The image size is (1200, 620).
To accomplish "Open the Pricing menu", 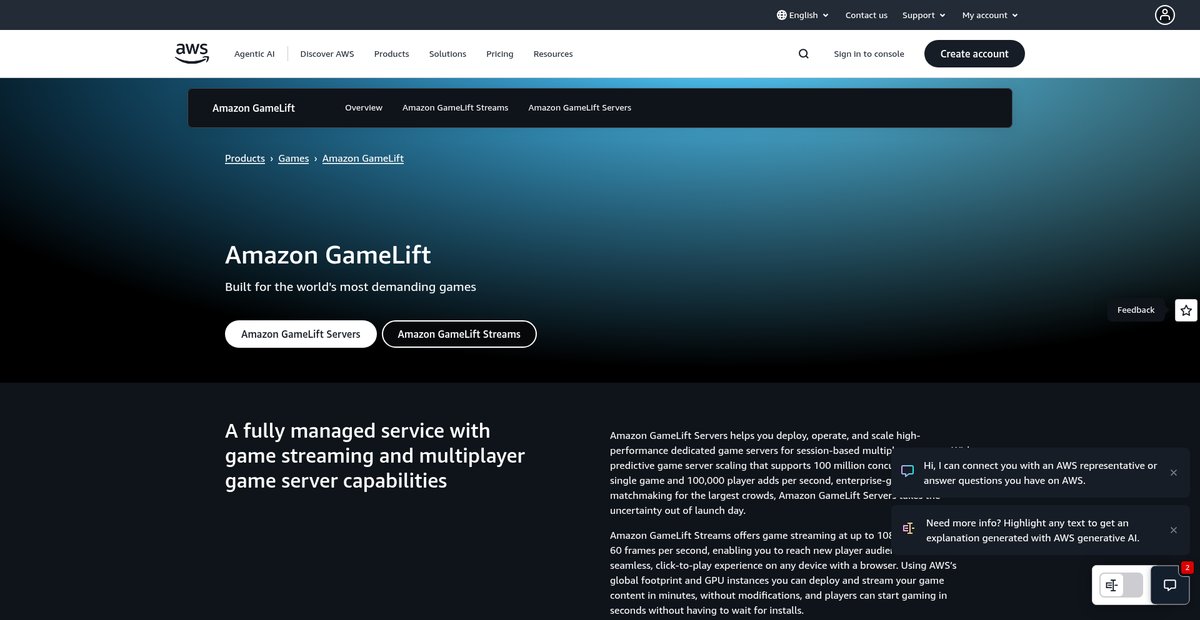I will (x=500, y=54).
